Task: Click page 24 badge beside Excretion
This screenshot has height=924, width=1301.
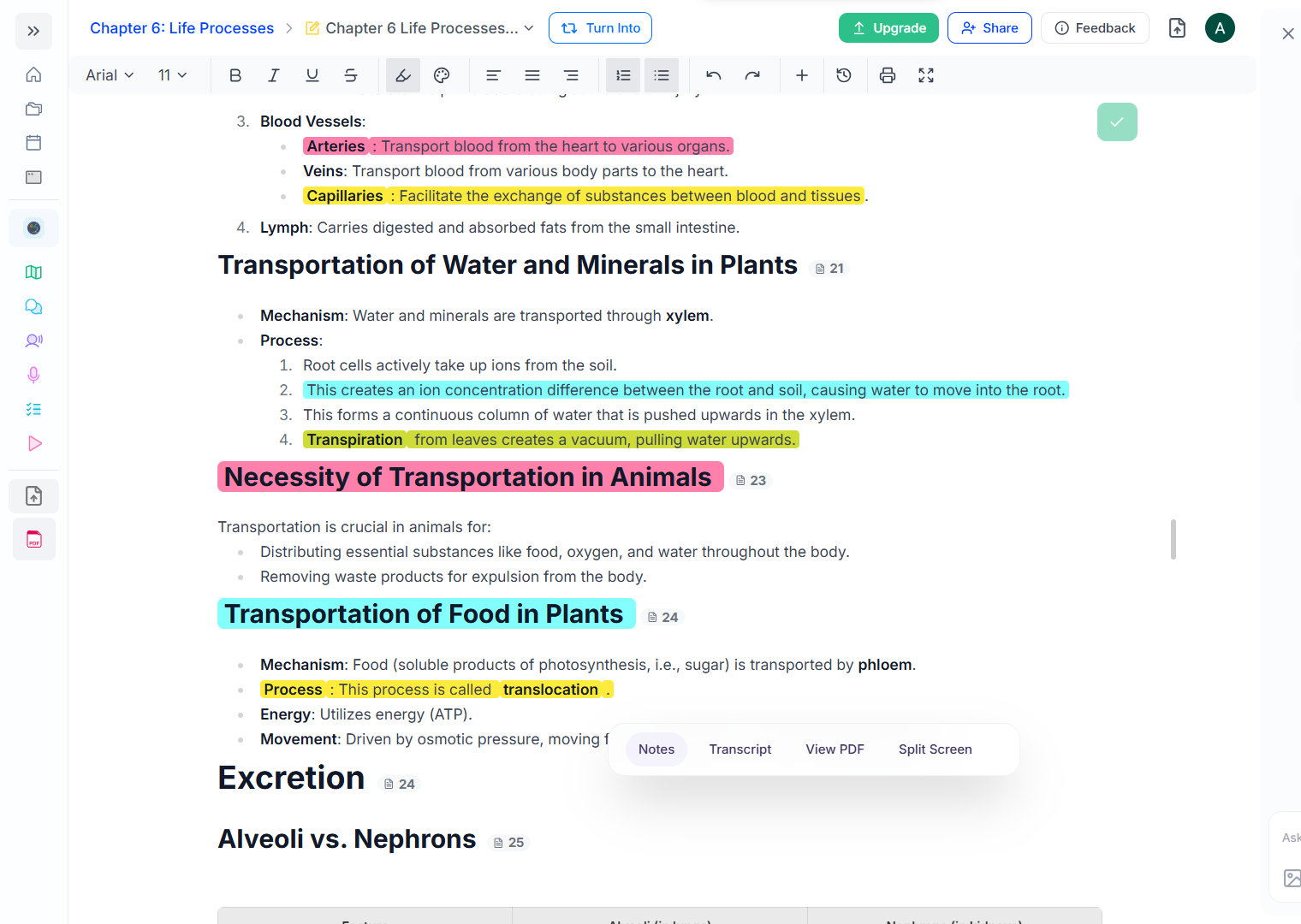Action: coord(400,785)
